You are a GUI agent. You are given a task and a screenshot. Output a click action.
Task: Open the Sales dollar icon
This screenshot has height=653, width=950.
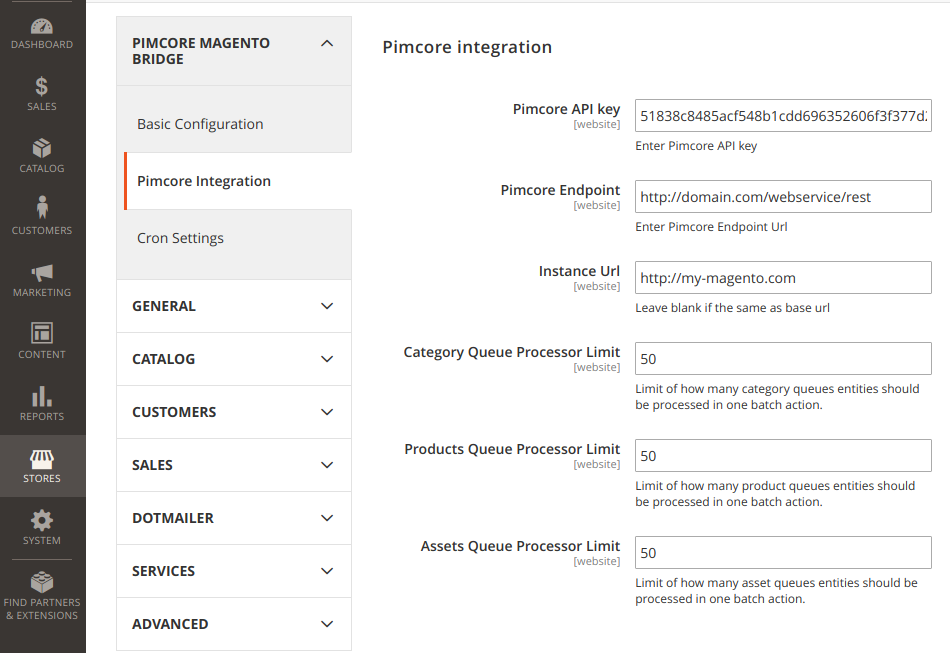[x=41, y=87]
